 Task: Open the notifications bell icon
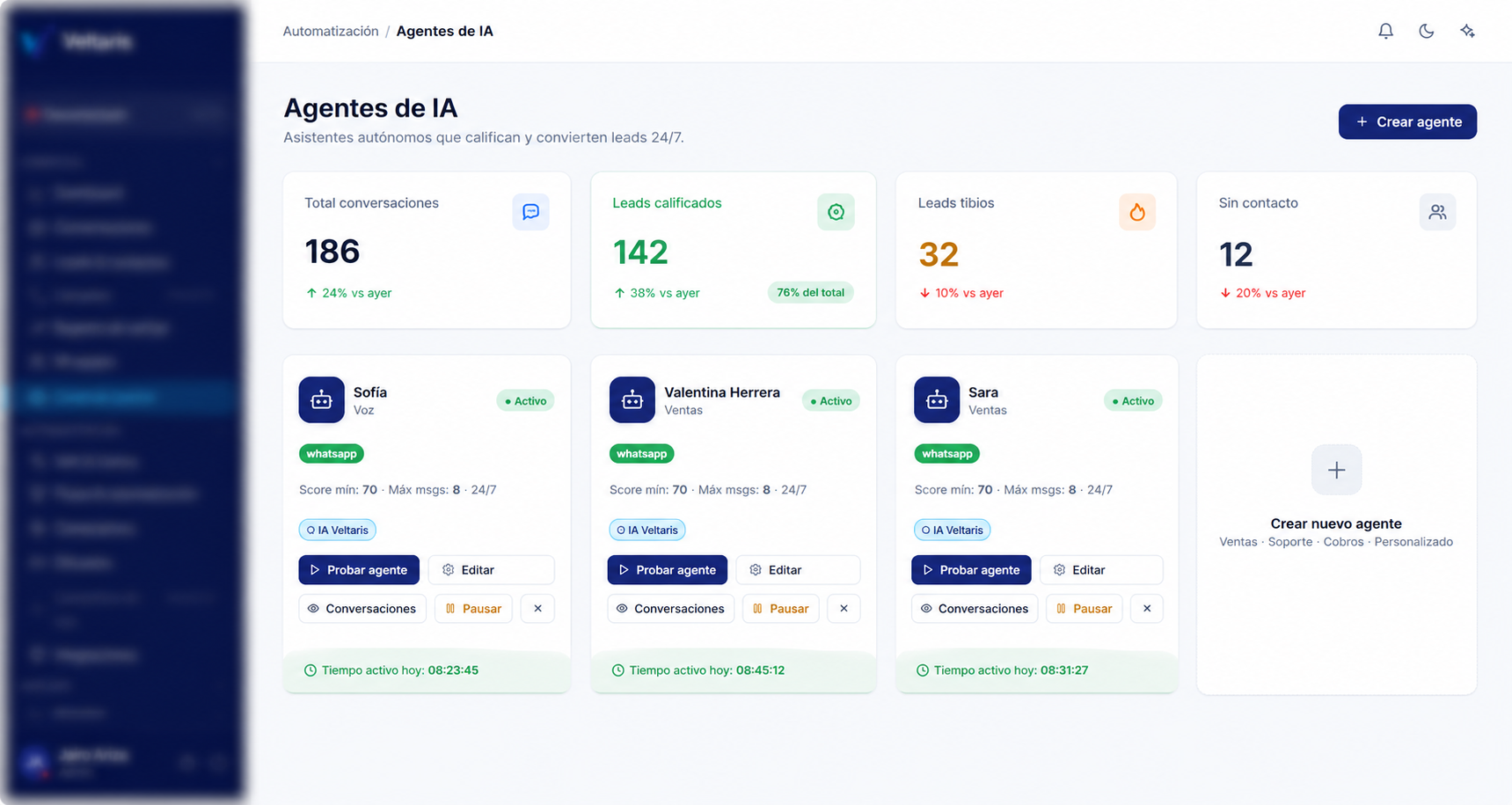pos(1385,31)
